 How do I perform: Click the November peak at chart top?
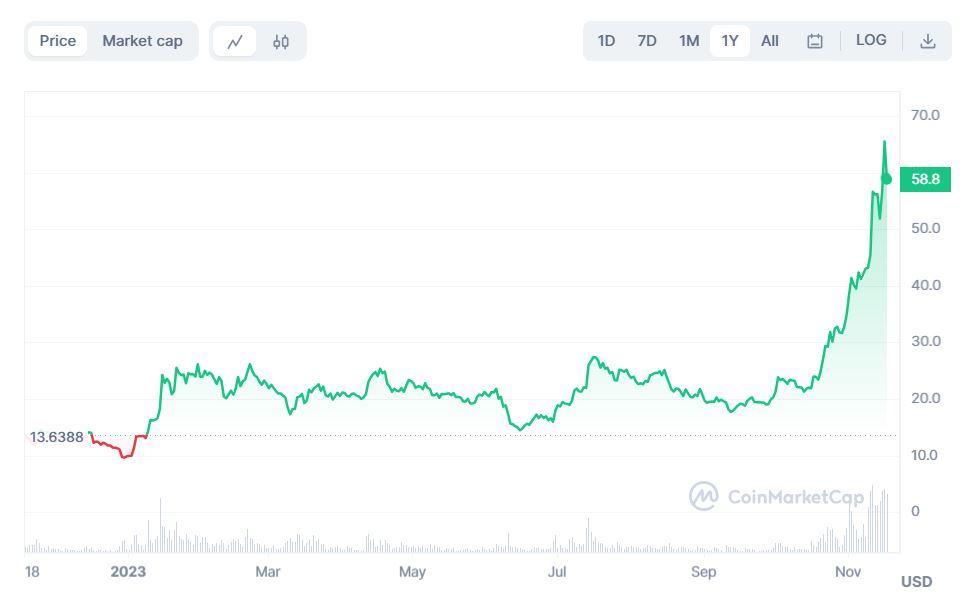point(884,143)
